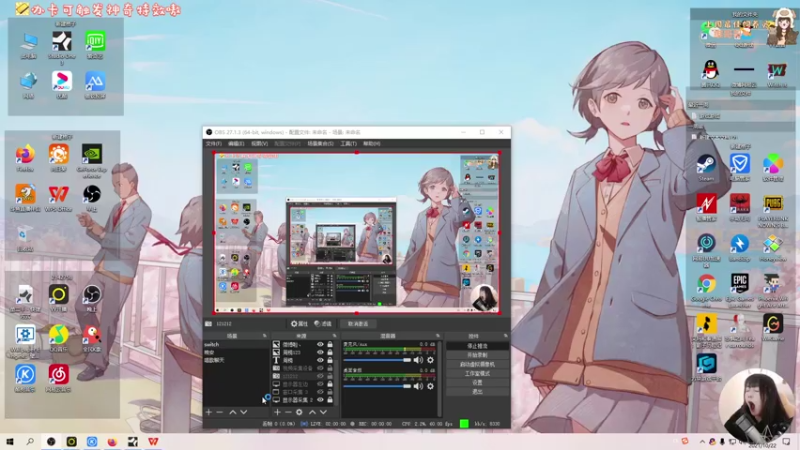Add a new scene with the plus icon

click(x=209, y=412)
